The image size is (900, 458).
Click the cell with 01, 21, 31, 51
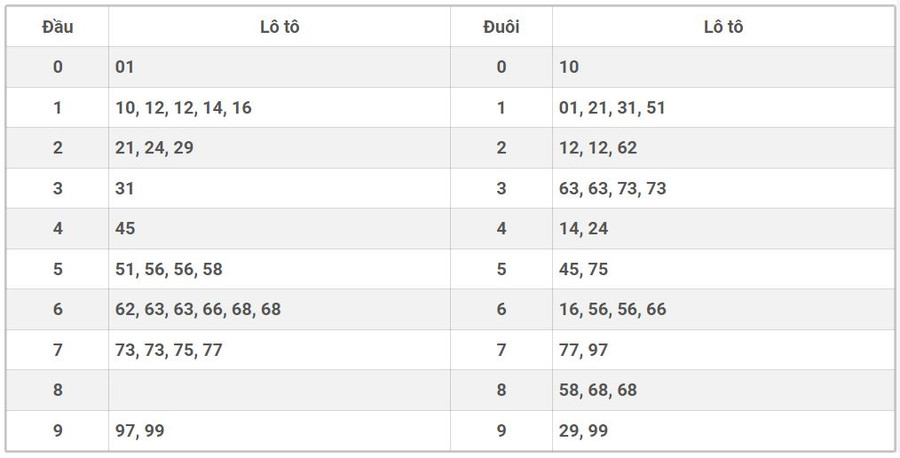(612, 108)
